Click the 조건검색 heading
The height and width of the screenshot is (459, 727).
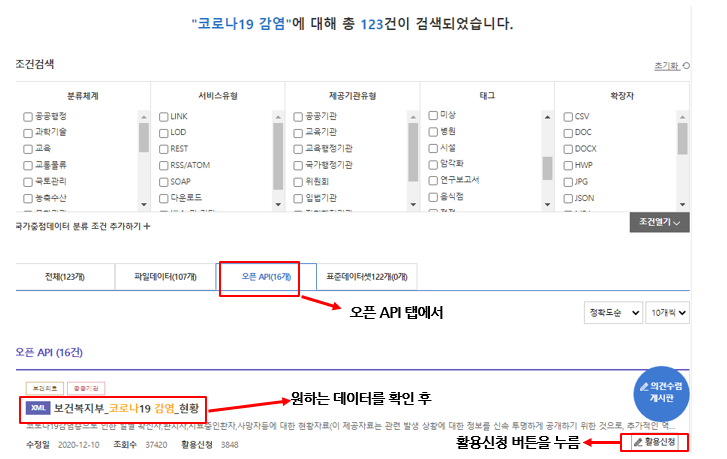35,64
